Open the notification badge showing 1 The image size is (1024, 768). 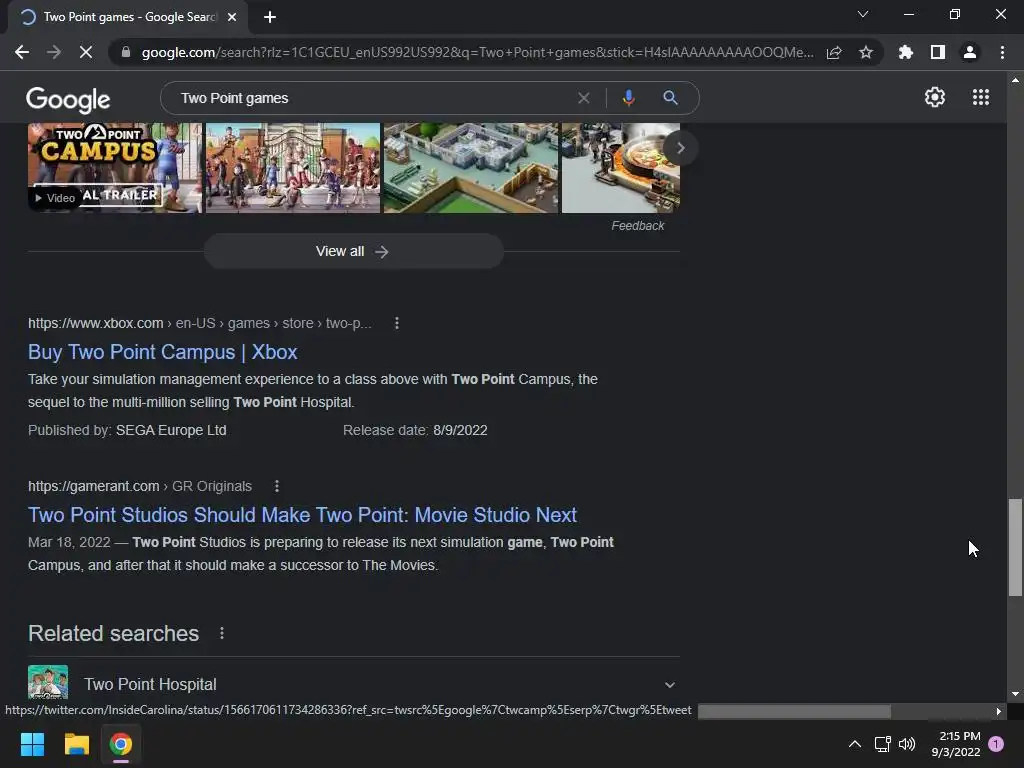click(x=996, y=744)
